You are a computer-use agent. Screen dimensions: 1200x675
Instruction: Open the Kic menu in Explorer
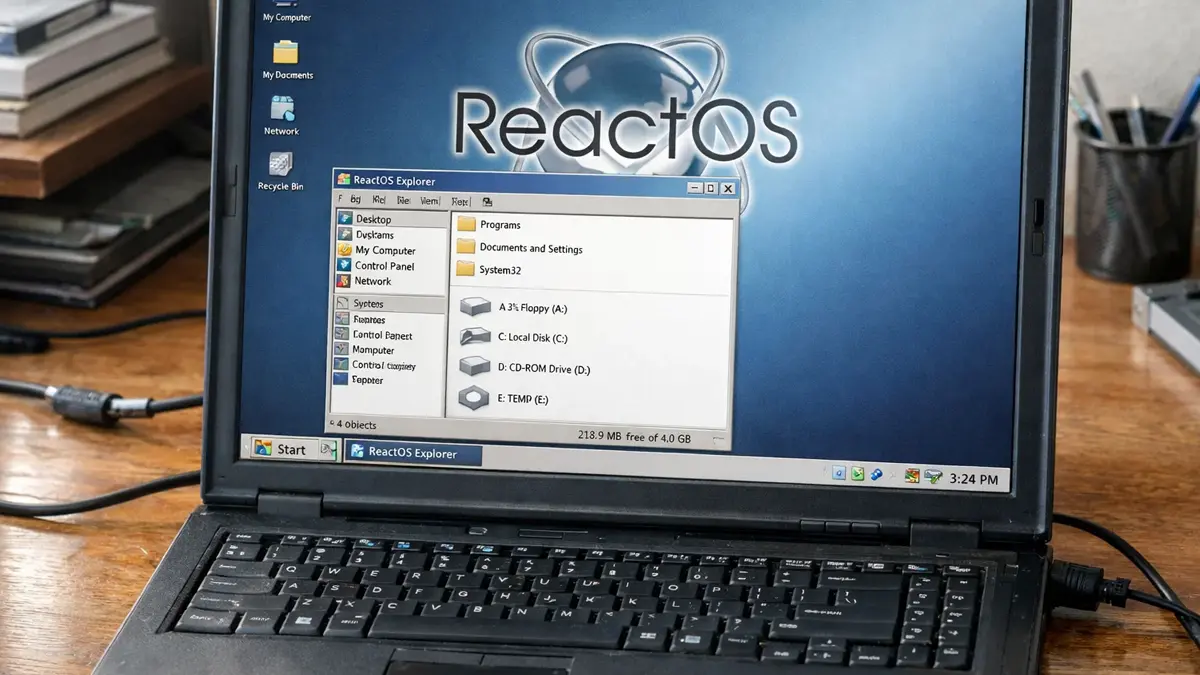point(379,200)
